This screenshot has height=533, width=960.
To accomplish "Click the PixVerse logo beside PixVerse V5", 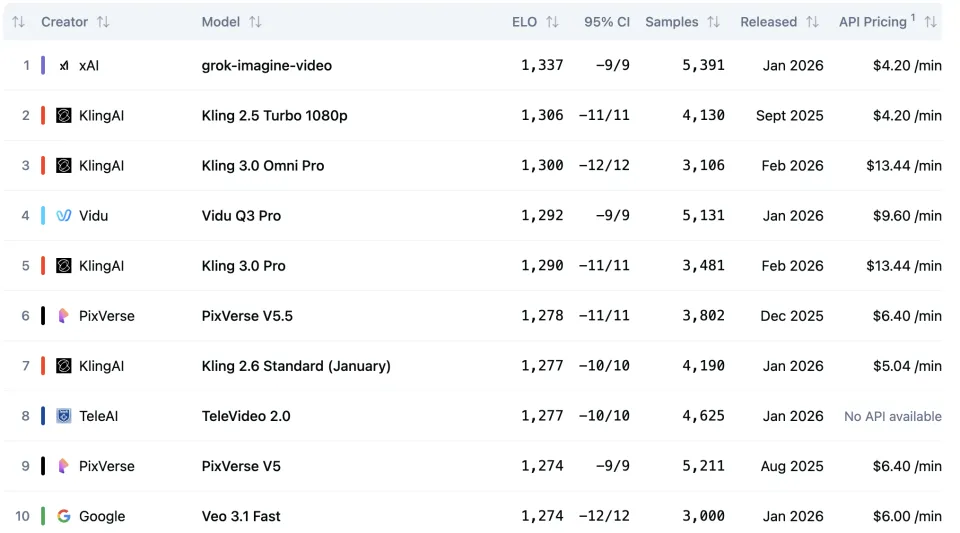I will coord(64,466).
